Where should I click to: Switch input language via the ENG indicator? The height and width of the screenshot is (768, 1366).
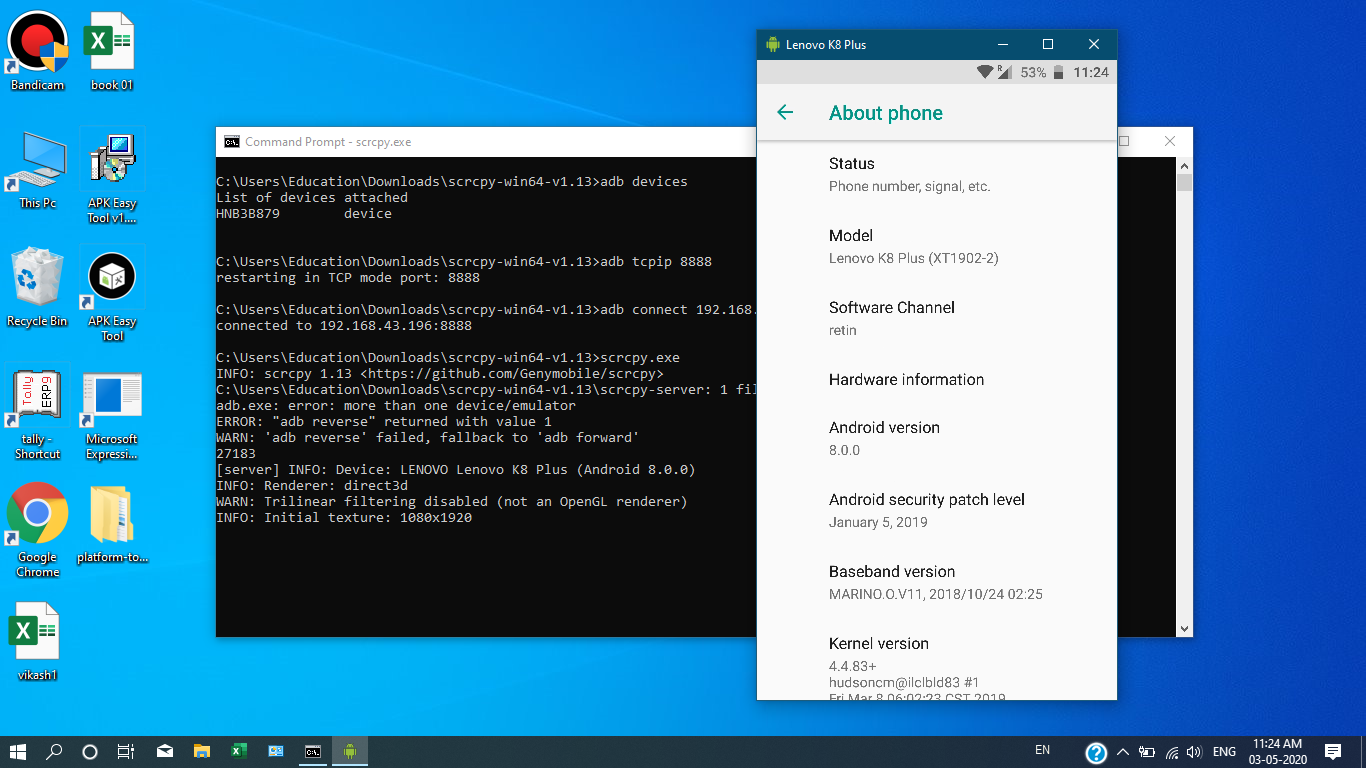click(x=1224, y=750)
